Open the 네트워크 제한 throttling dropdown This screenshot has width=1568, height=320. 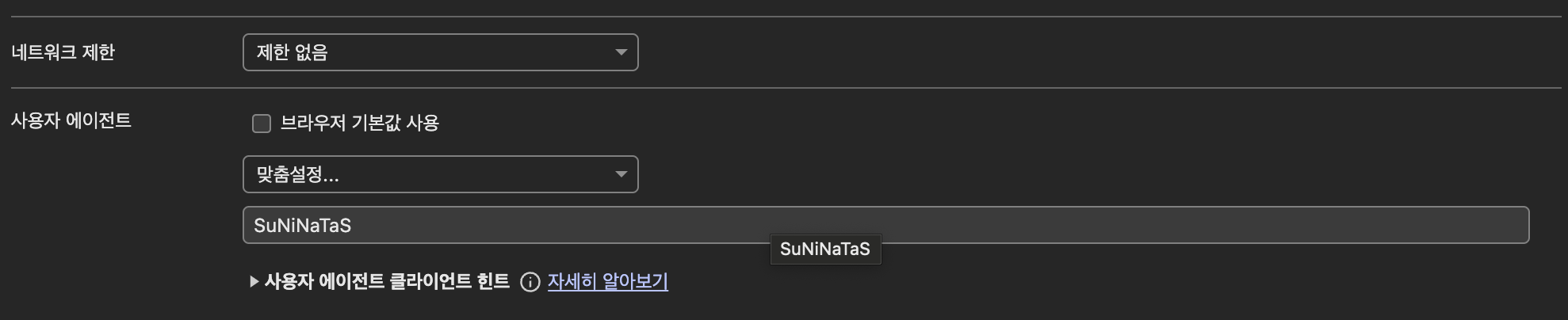[x=440, y=52]
